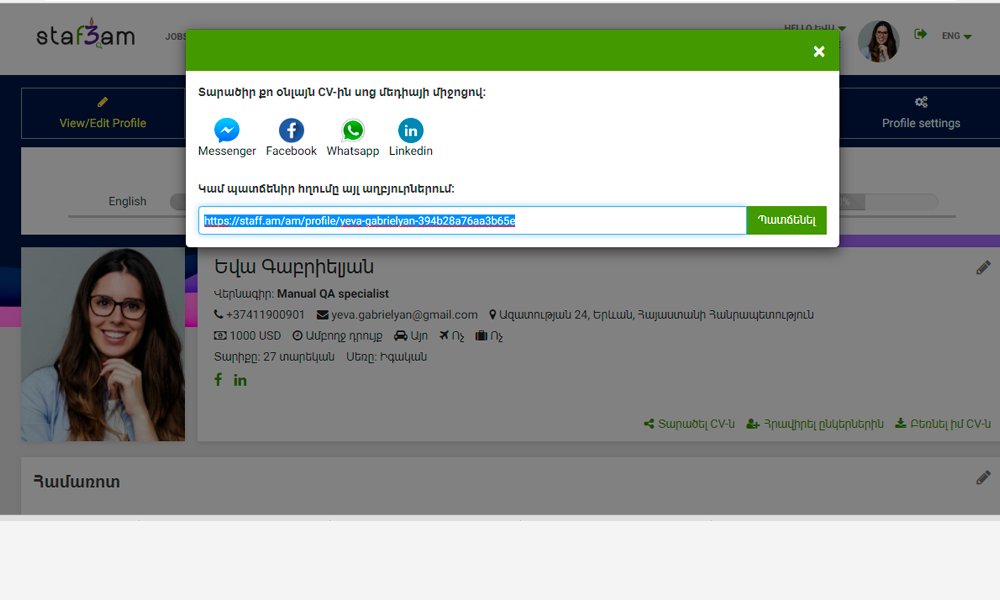Viewport: 1000px width, 600px height.
Task: Select the profile URL input field
Action: (472, 220)
